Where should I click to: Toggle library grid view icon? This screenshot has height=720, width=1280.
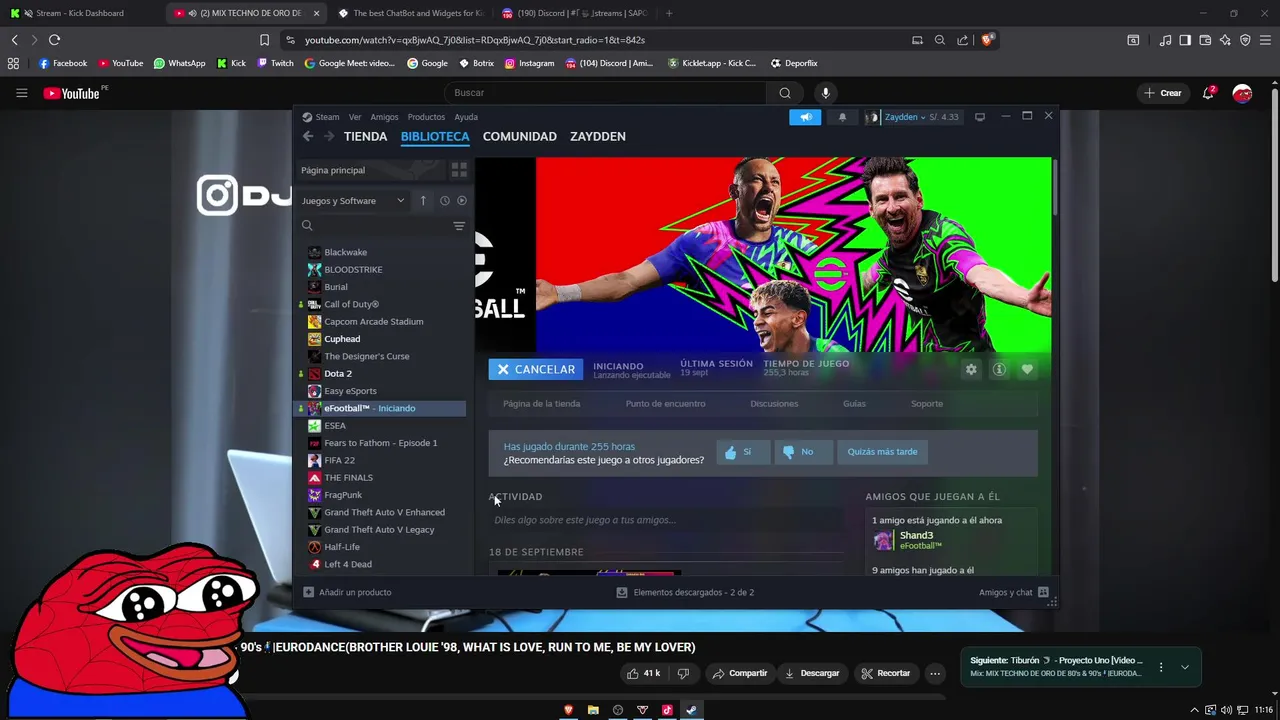click(459, 170)
